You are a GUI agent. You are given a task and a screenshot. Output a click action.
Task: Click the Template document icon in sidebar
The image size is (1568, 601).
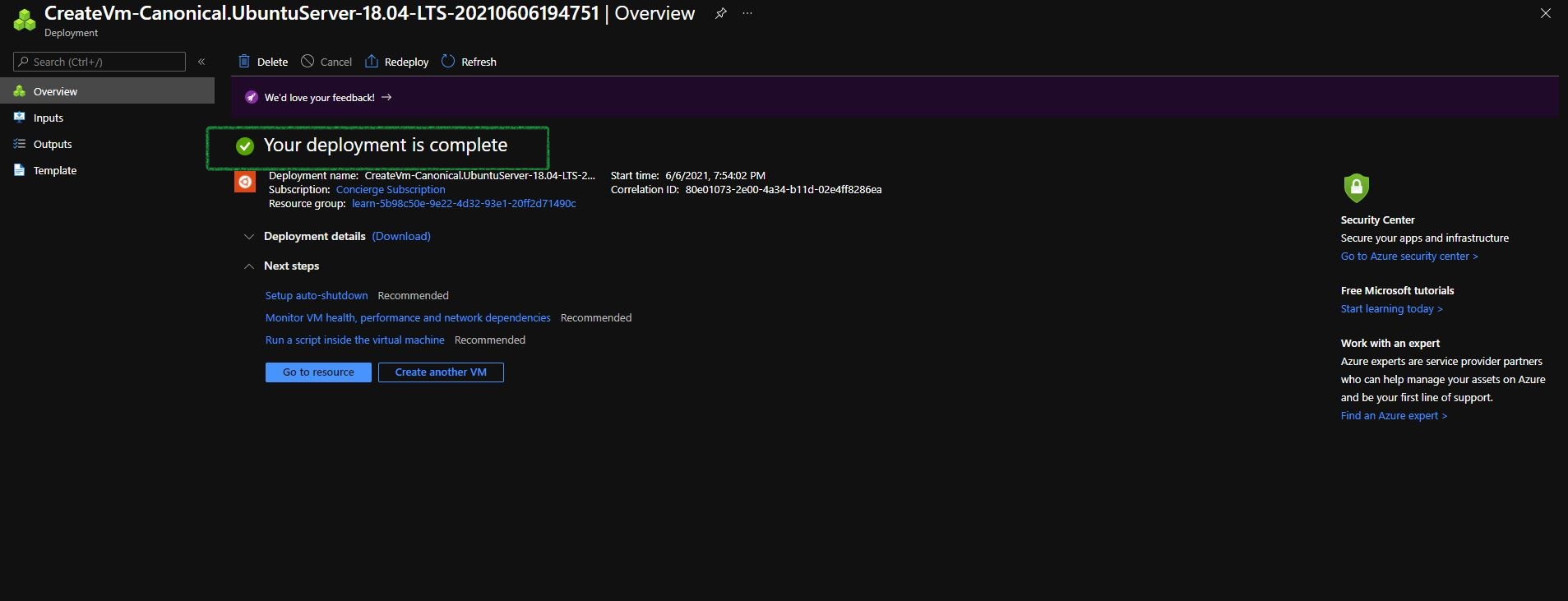[20, 170]
